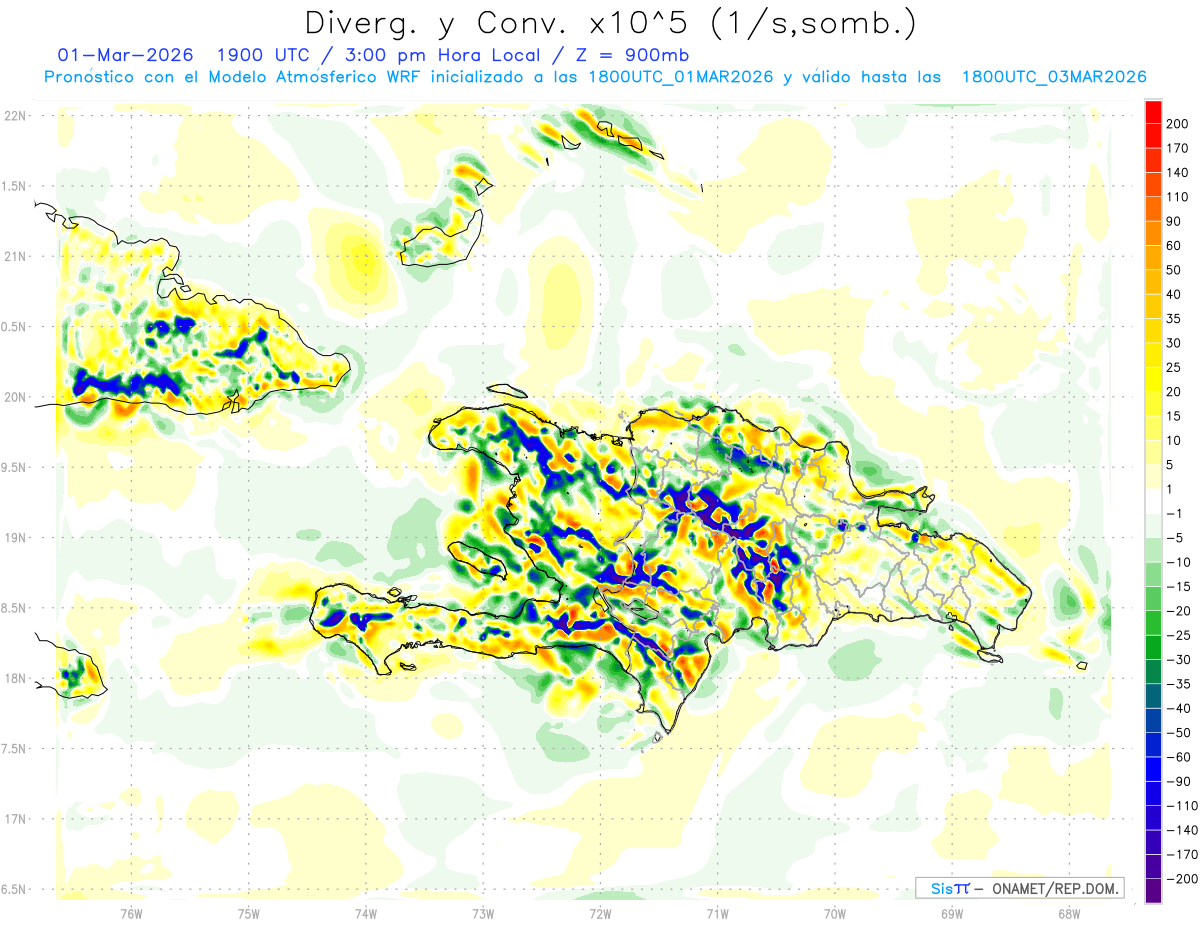Click the '9.5N' latitude label
This screenshot has width=1200, height=927.
click(x=14, y=468)
